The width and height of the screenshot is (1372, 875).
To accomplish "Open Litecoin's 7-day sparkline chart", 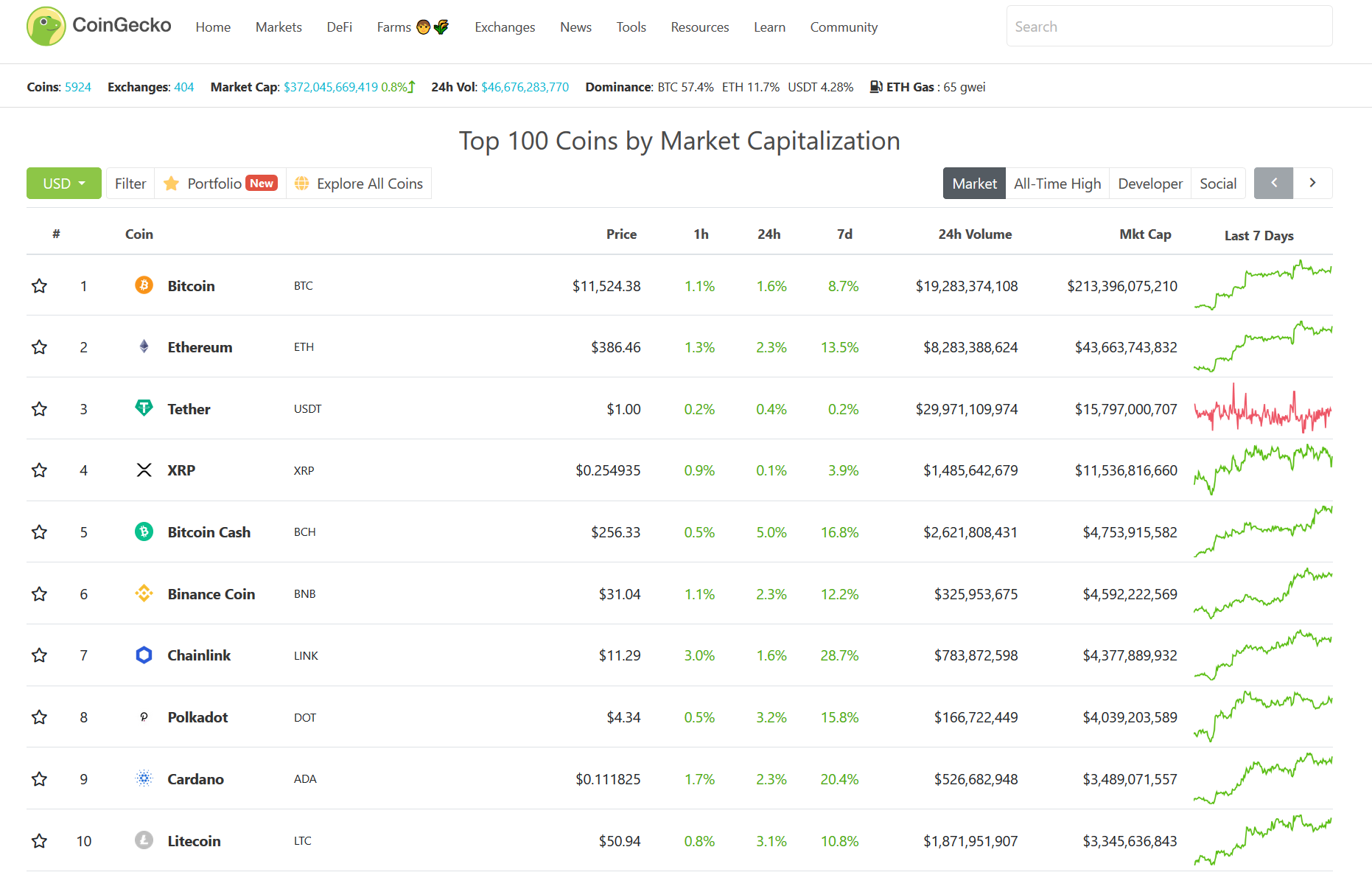I will (1263, 840).
